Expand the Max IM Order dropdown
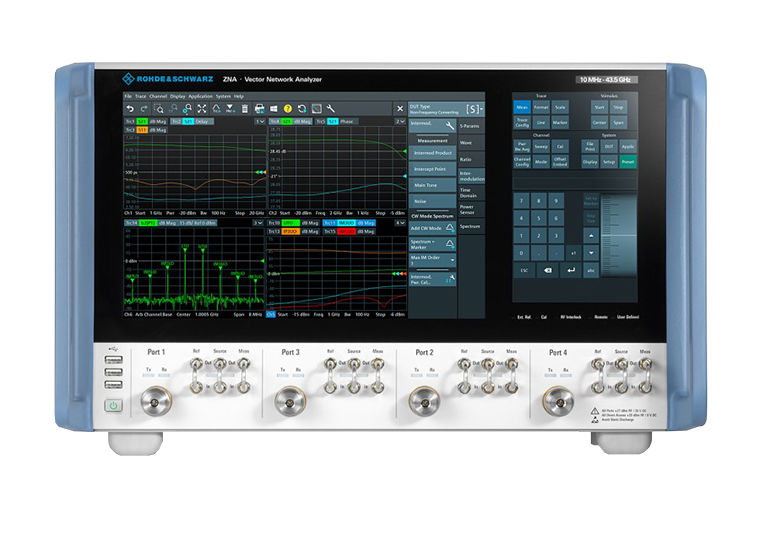The width and height of the screenshot is (760, 550). pos(432,260)
